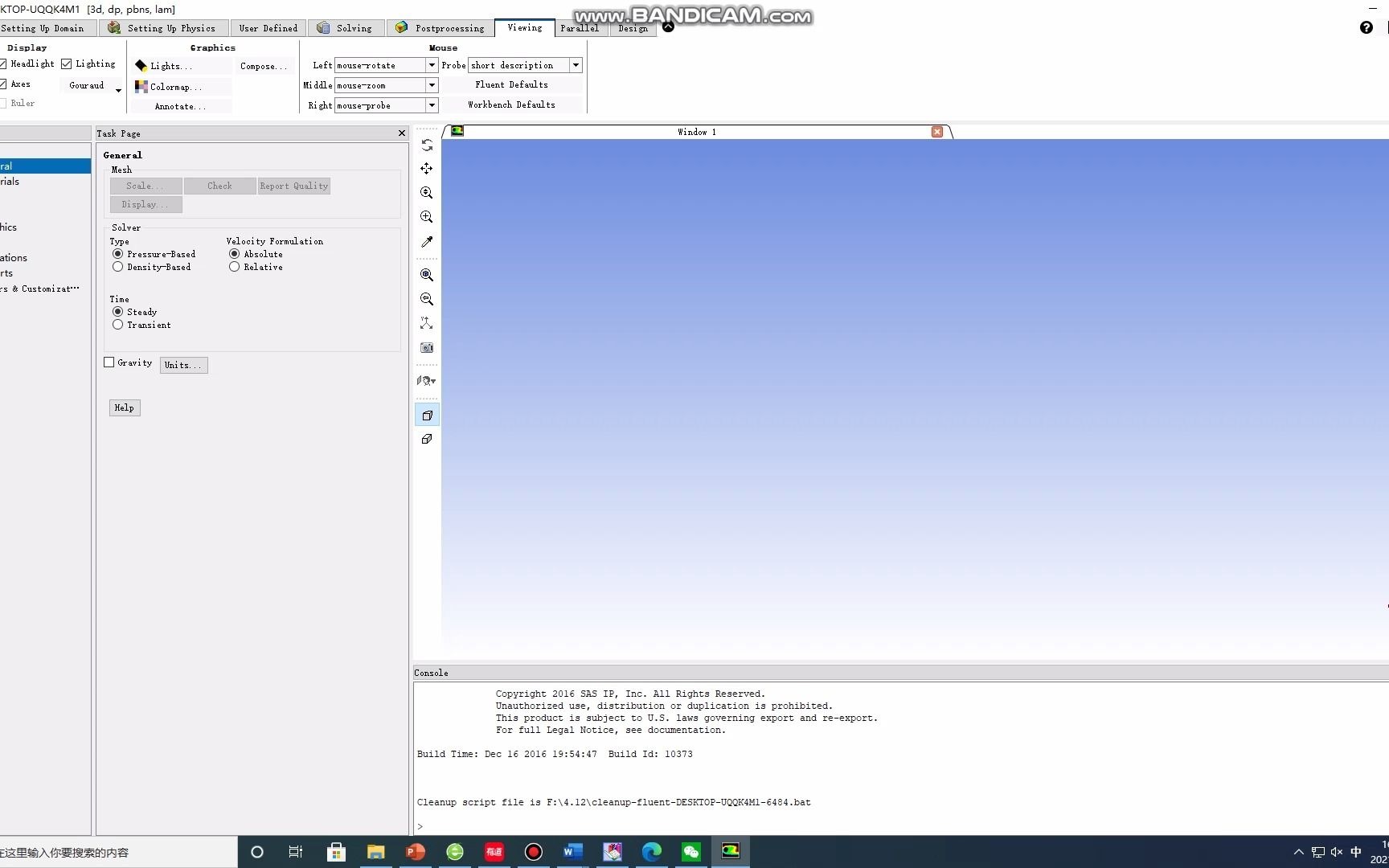Image resolution: width=1389 pixels, height=868 pixels.
Task: Open the Left mouse button dropdown
Action: (x=432, y=65)
